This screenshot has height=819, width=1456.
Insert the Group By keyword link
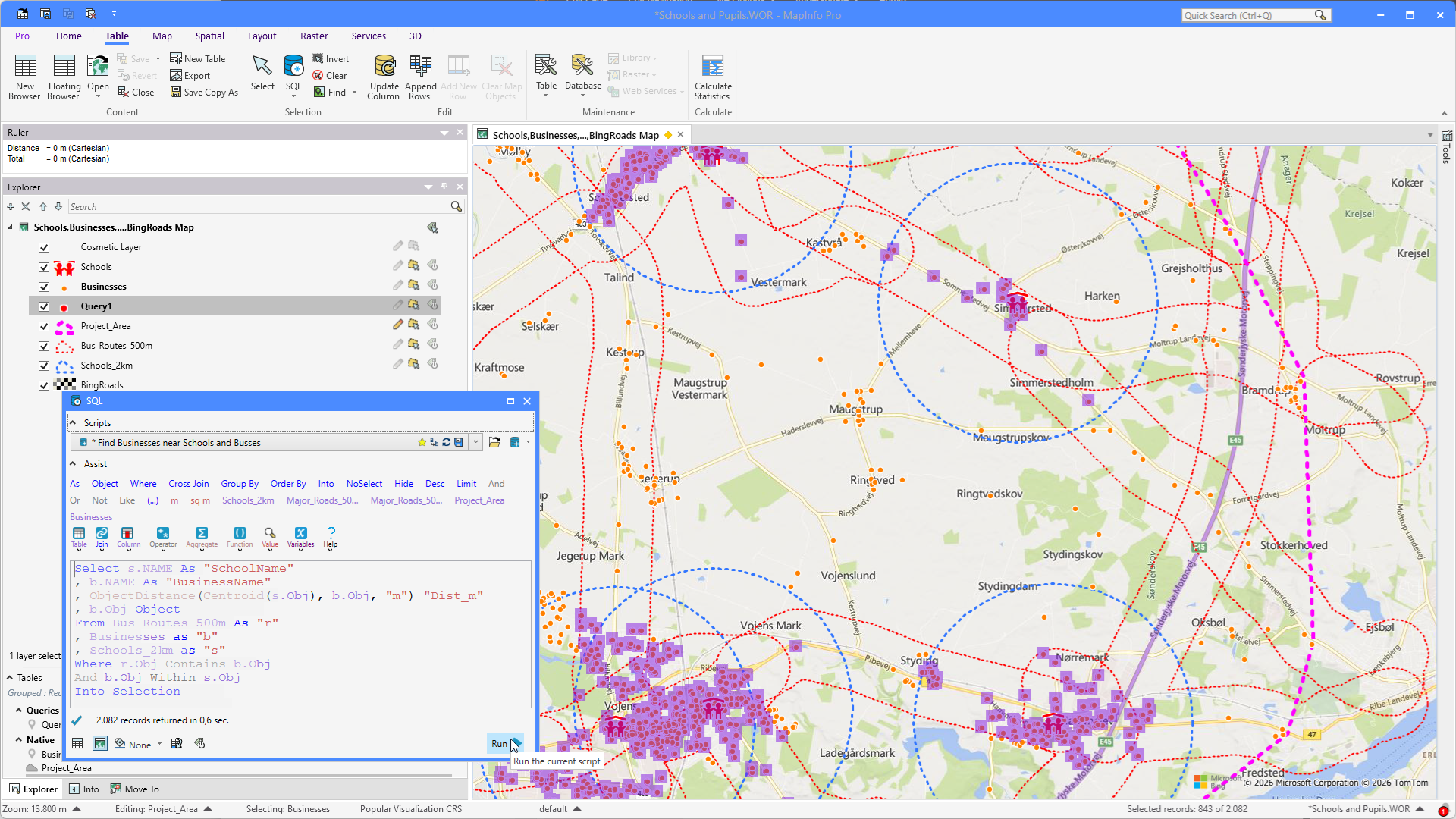tap(240, 484)
